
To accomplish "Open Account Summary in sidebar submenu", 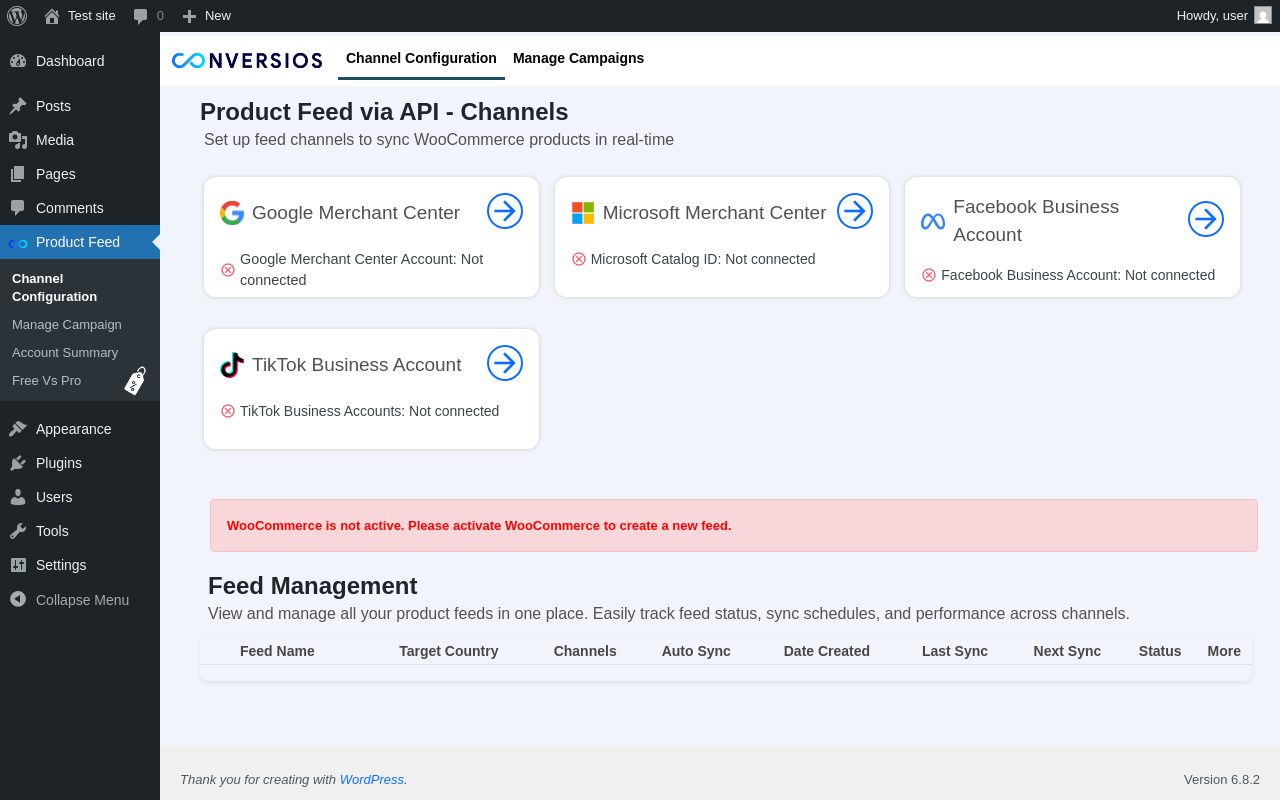I will pyautogui.click(x=65, y=353).
